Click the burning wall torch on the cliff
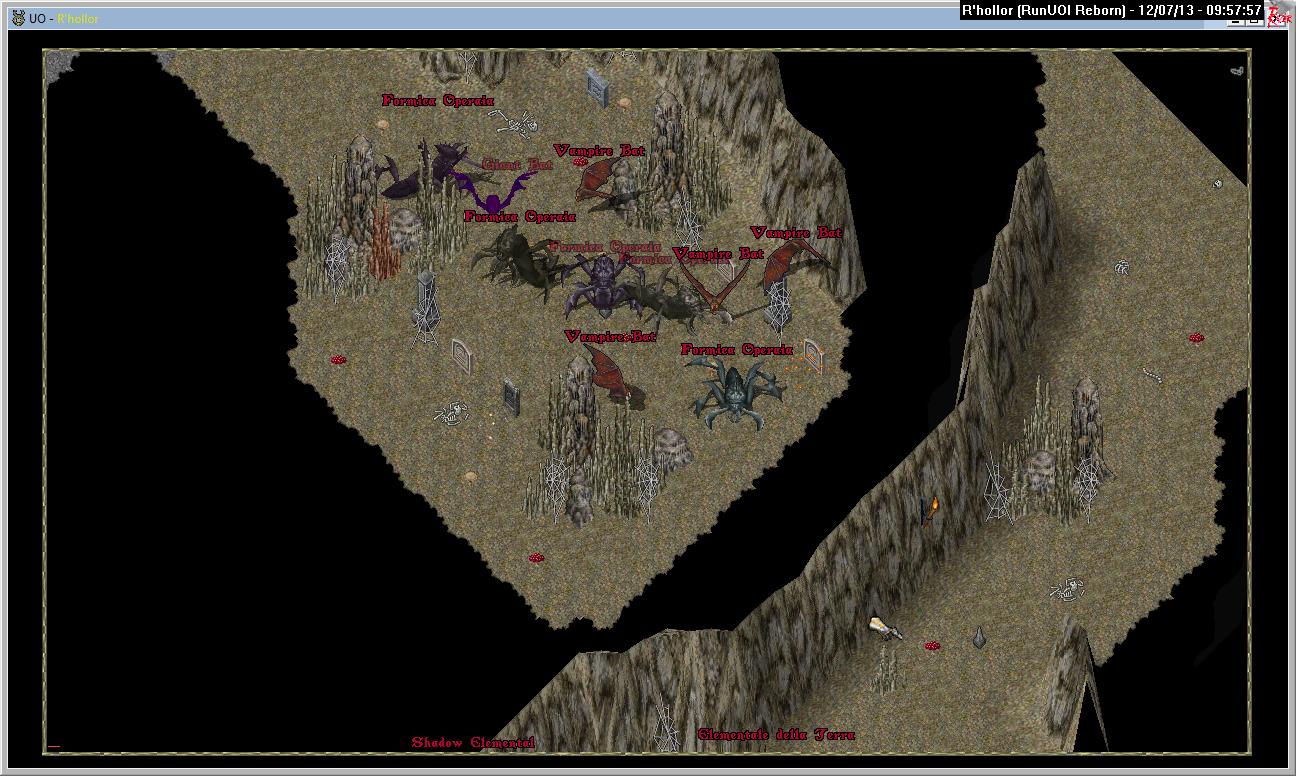Image resolution: width=1296 pixels, height=776 pixels. (x=932, y=510)
